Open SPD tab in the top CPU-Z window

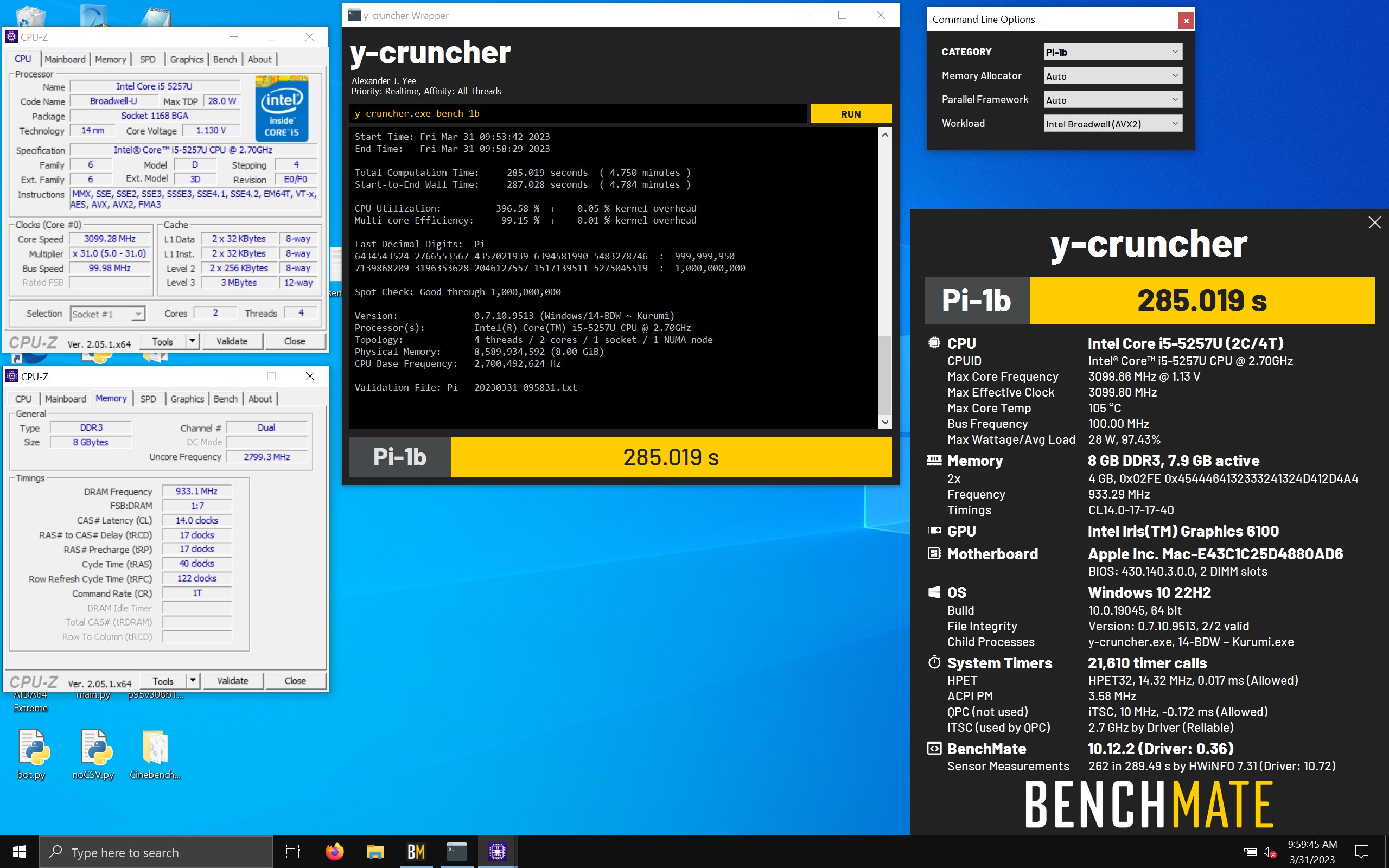pyautogui.click(x=148, y=59)
